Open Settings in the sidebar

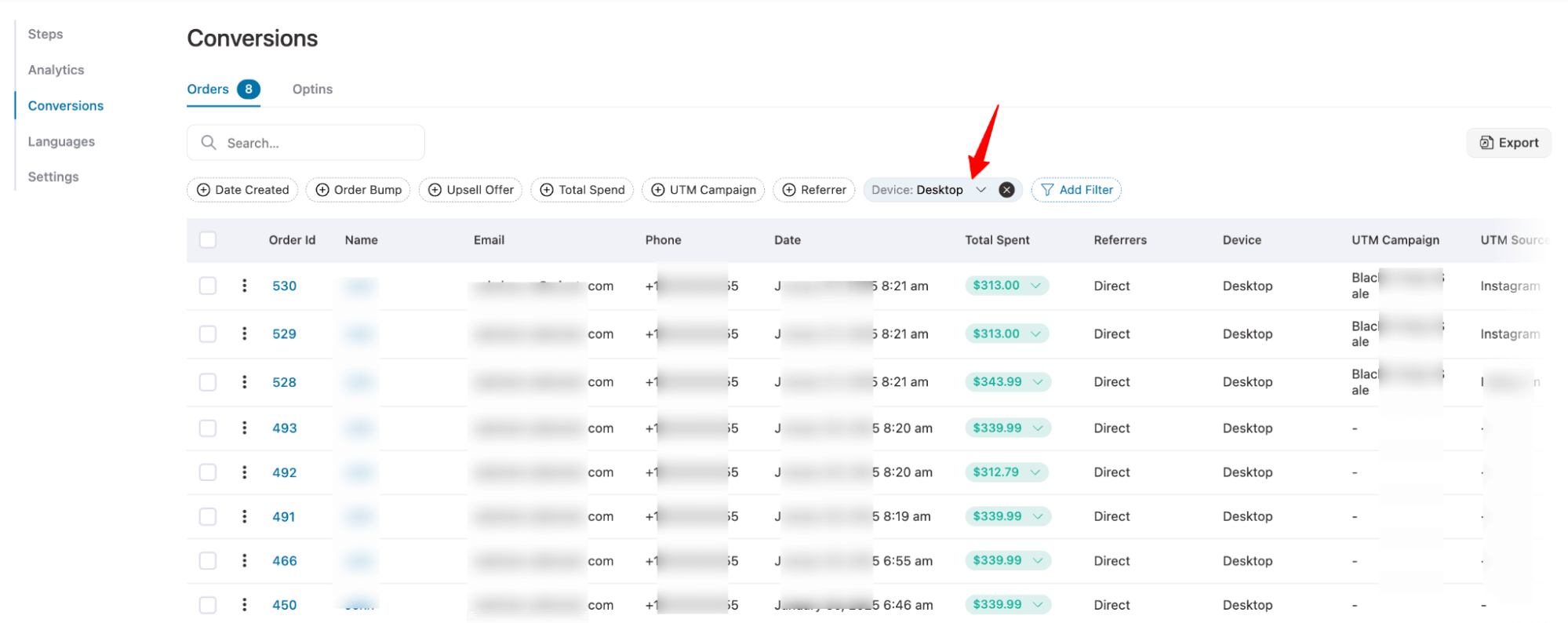pyautogui.click(x=53, y=177)
